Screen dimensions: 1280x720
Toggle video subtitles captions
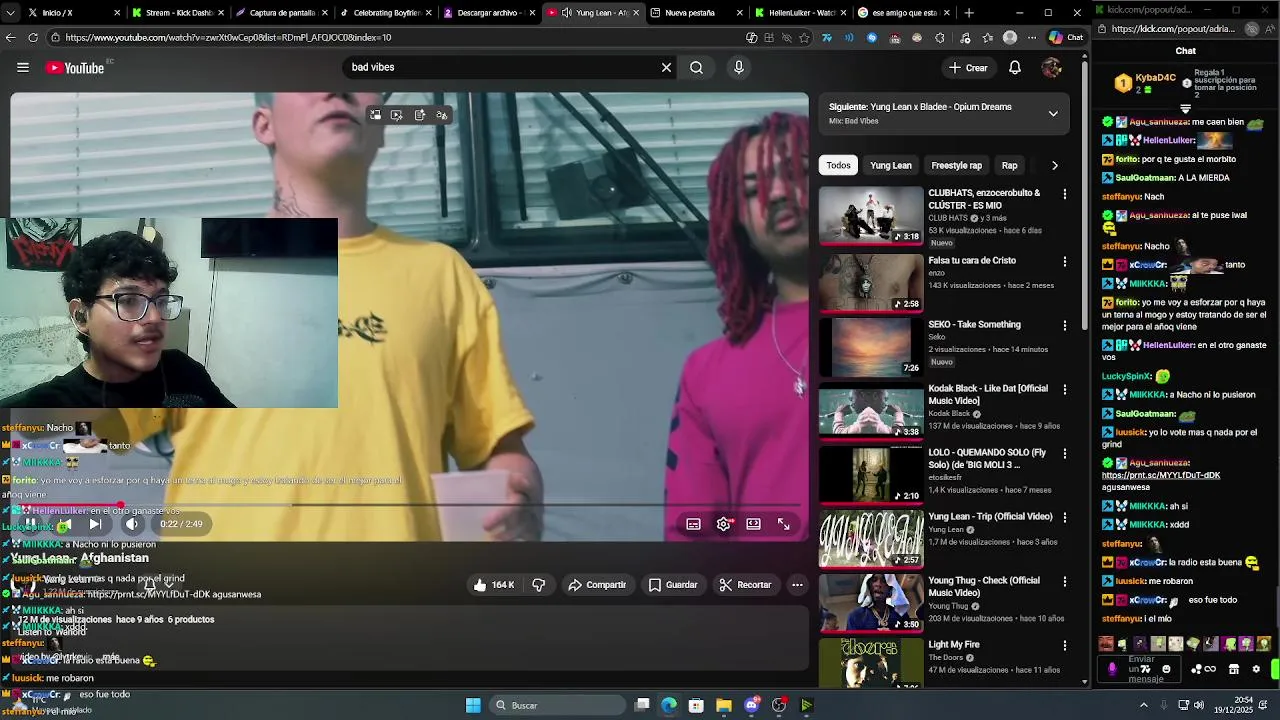pos(693,524)
